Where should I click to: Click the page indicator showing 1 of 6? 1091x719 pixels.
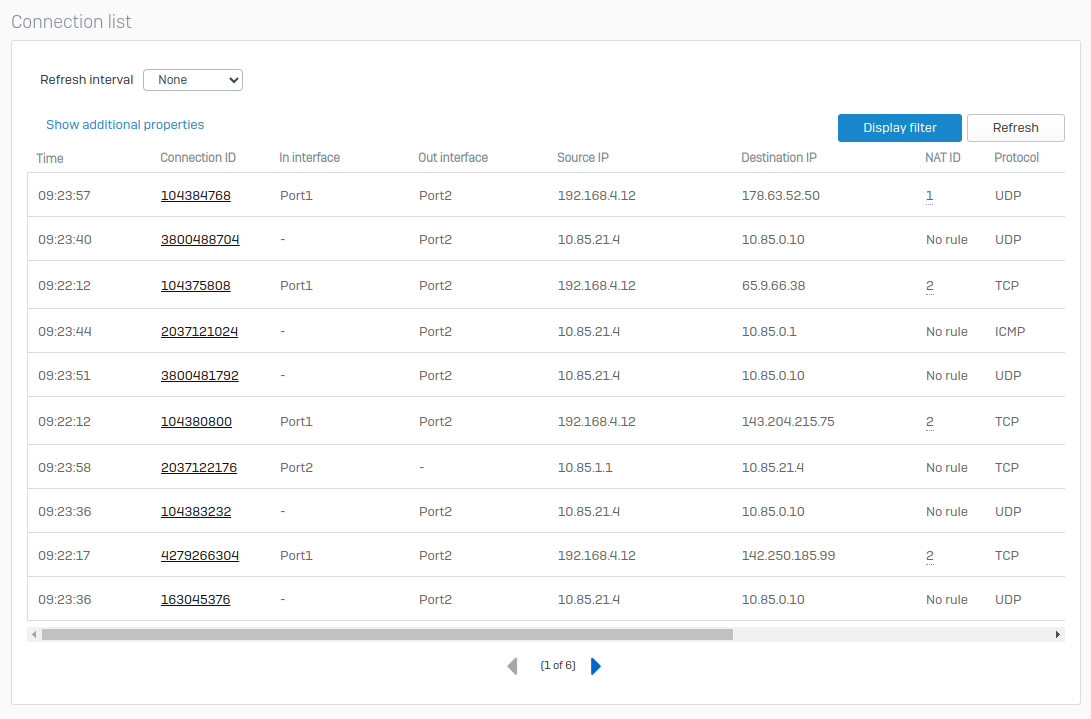(x=558, y=665)
